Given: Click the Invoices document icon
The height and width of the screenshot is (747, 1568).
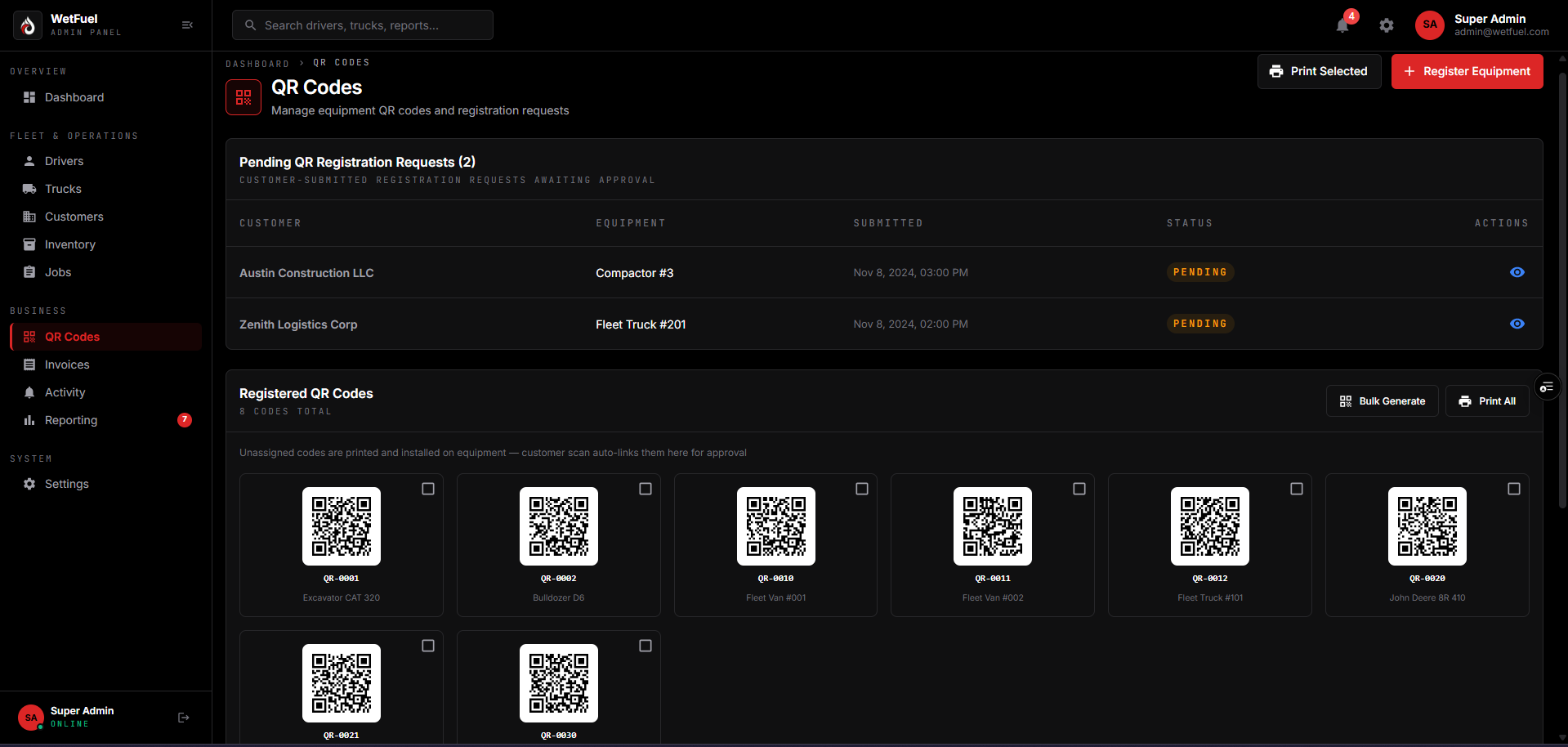Looking at the screenshot, I should click(x=29, y=365).
